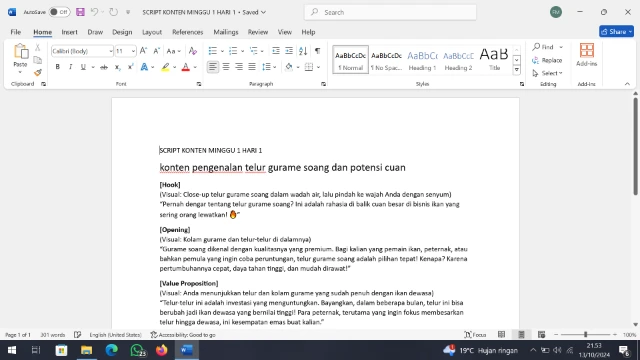
Task: Decrease paragraph indent
Action: pos(276,51)
